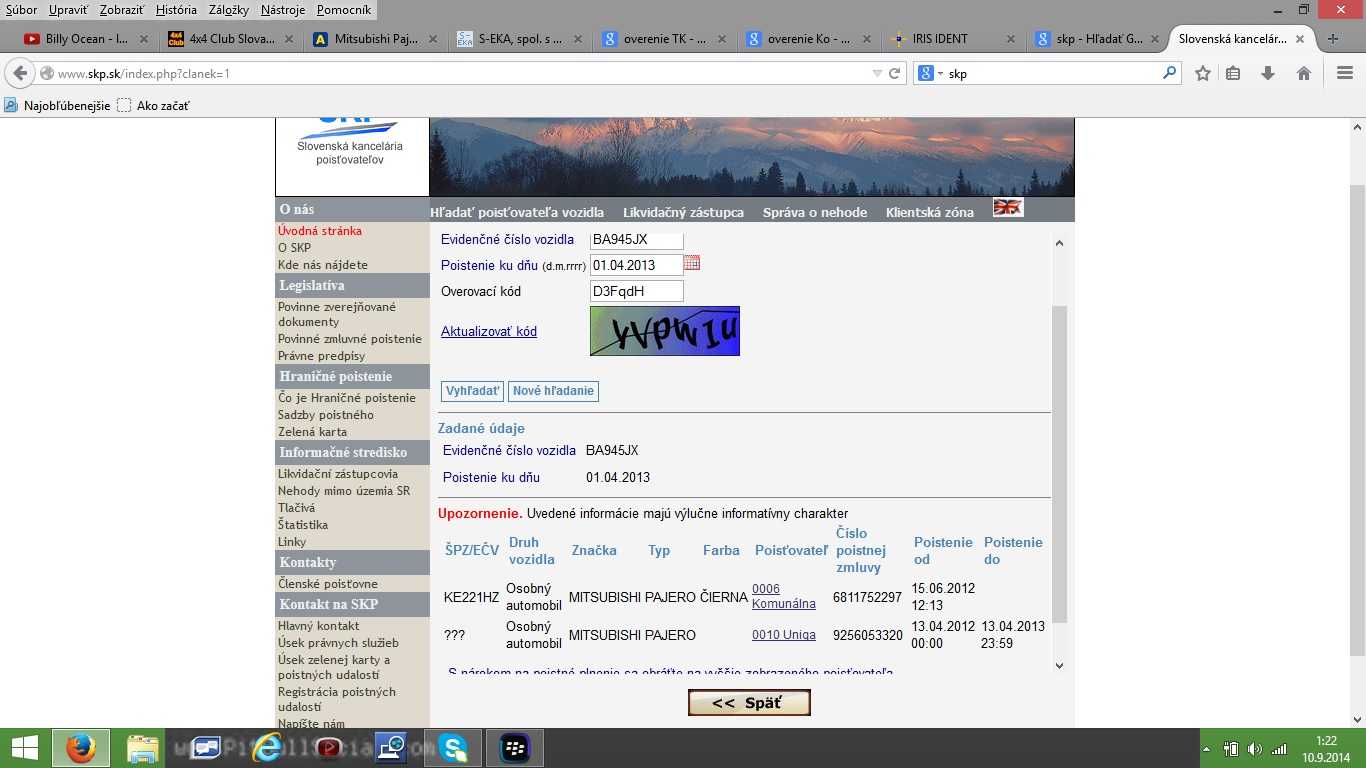Open File Explorer from taskbar

[143, 748]
